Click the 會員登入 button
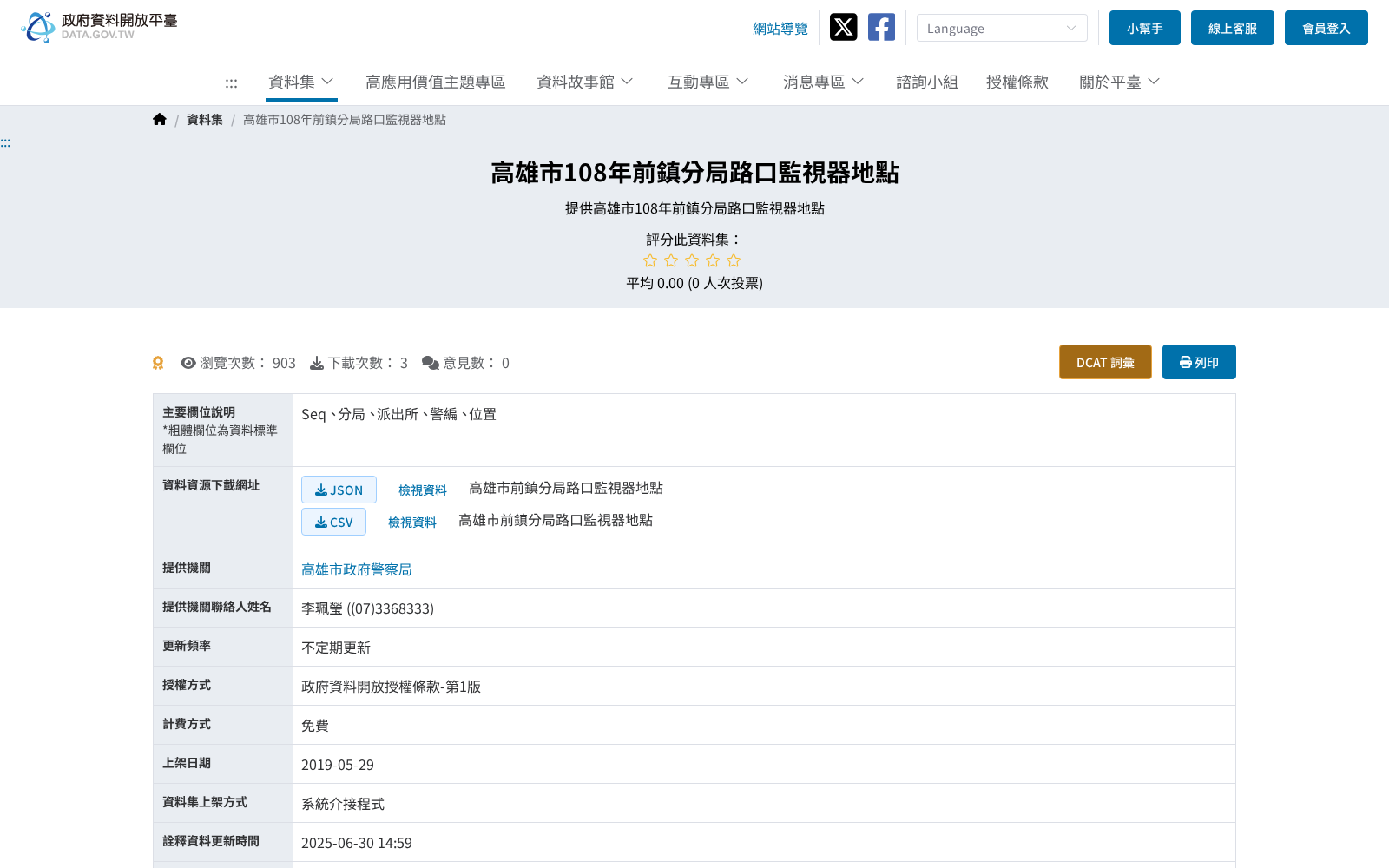The height and width of the screenshot is (868, 1389). (x=1326, y=28)
